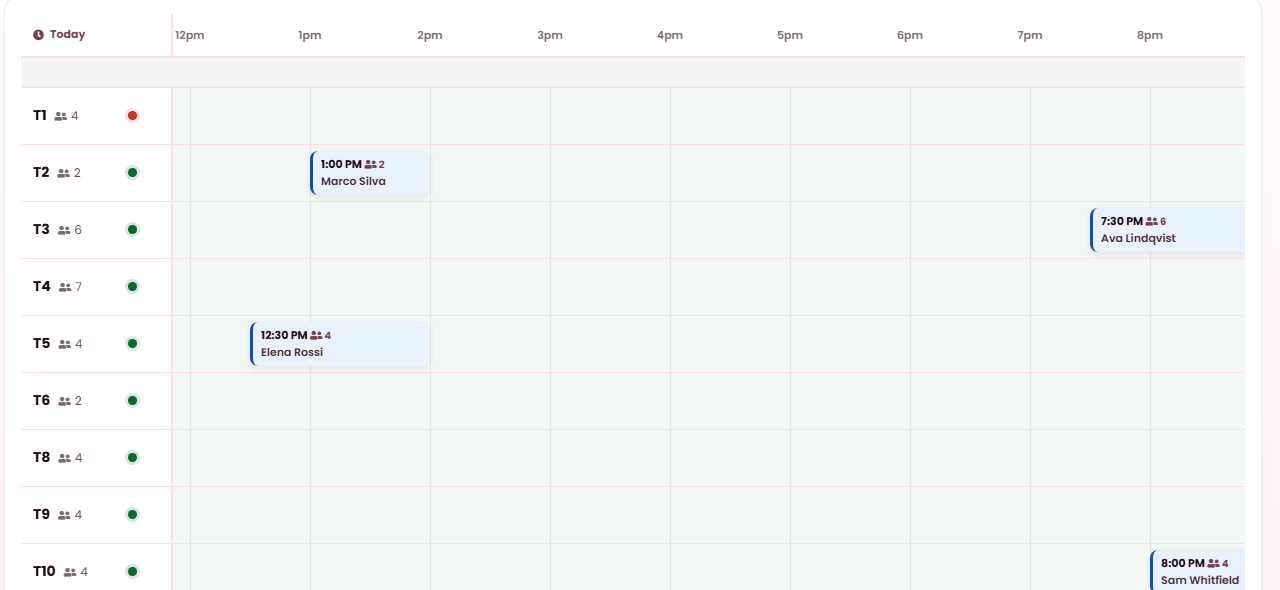Click the Today button
The image size is (1280, 590).
59,34
